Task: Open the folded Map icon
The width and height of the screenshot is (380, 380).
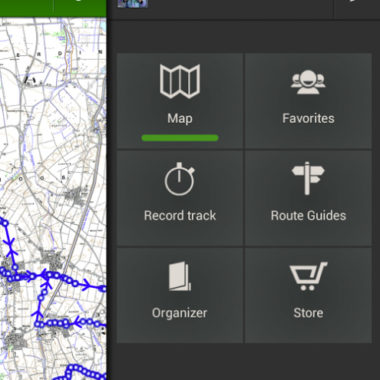Action: pos(180,81)
